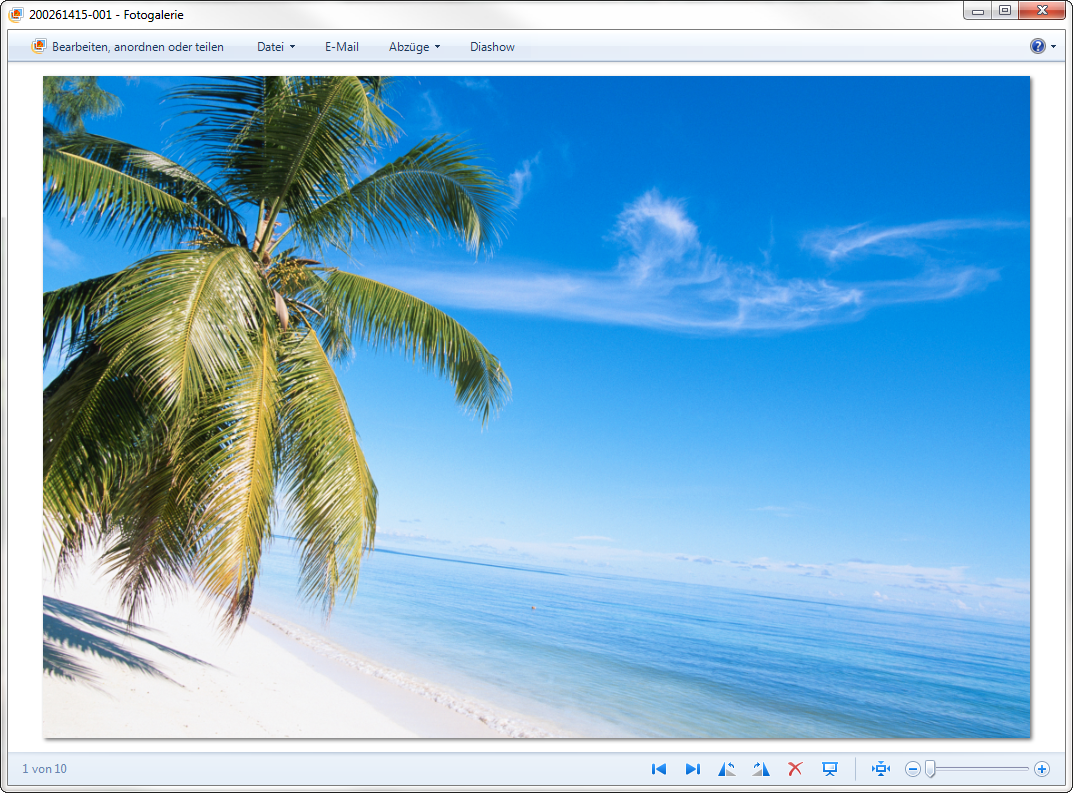This screenshot has width=1073, height=793.
Task: Click the blue help question mark
Action: coord(1037,46)
